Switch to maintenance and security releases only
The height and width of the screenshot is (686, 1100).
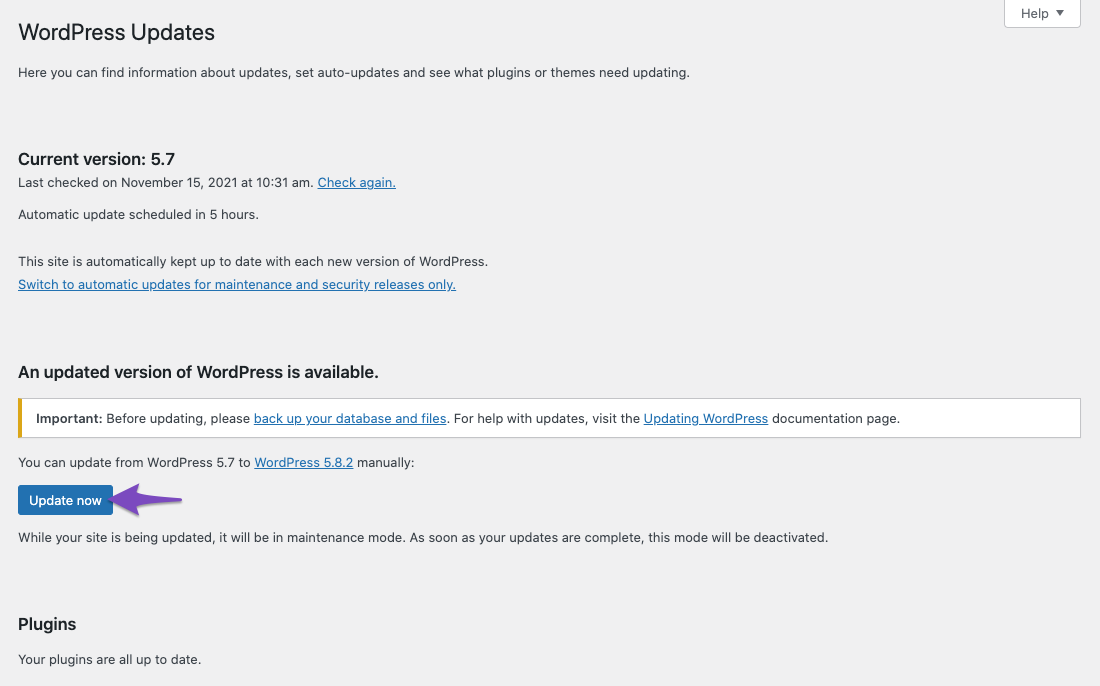(237, 284)
